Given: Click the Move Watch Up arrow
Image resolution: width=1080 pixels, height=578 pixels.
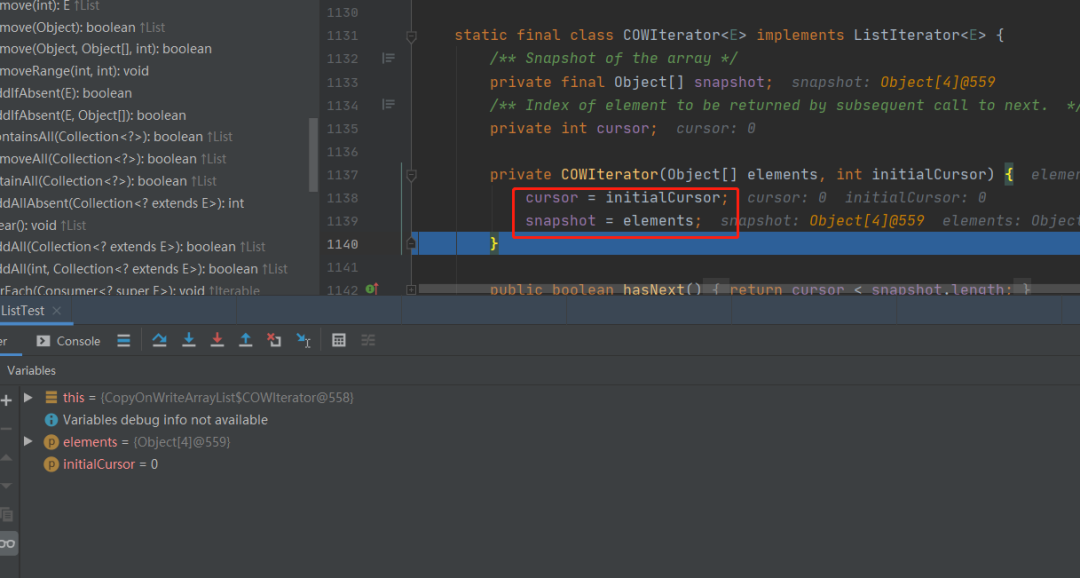Looking at the screenshot, I should pos(6,457).
